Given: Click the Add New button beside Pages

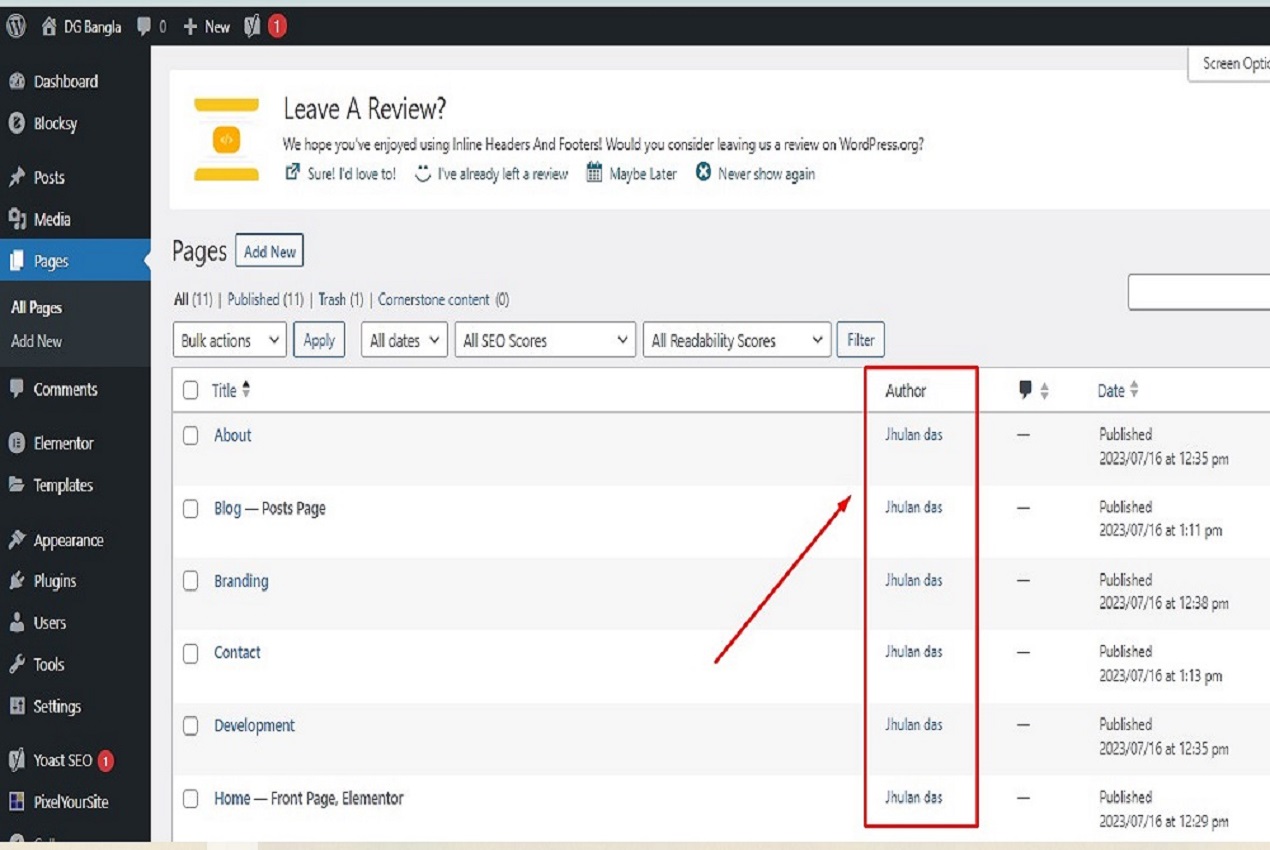Looking at the screenshot, I should click(269, 252).
